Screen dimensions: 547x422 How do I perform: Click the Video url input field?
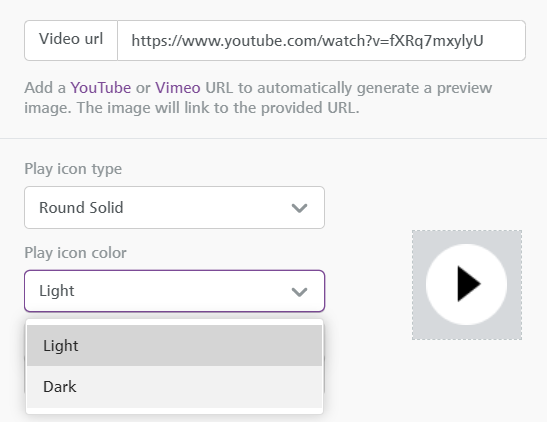(x=321, y=40)
